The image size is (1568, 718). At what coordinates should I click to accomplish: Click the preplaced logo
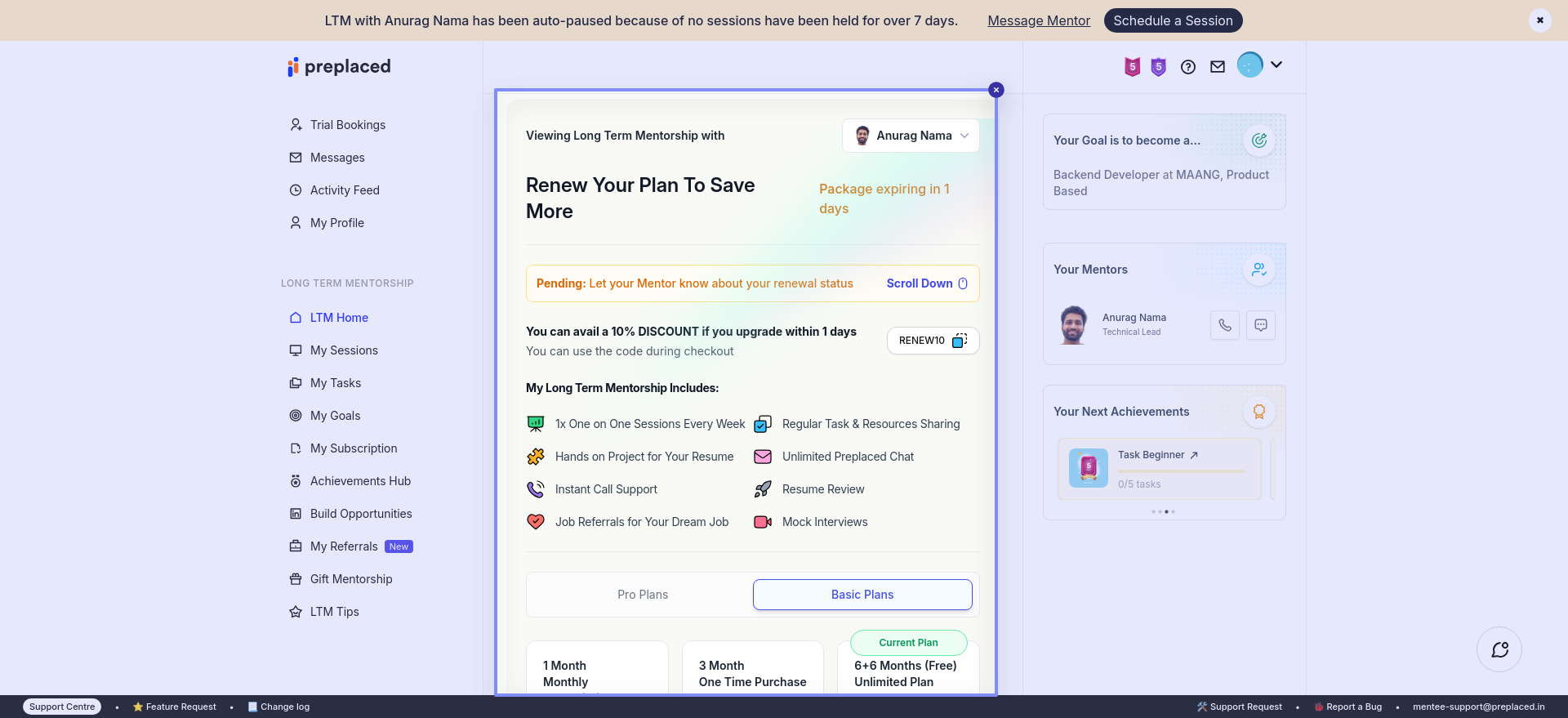click(x=339, y=66)
